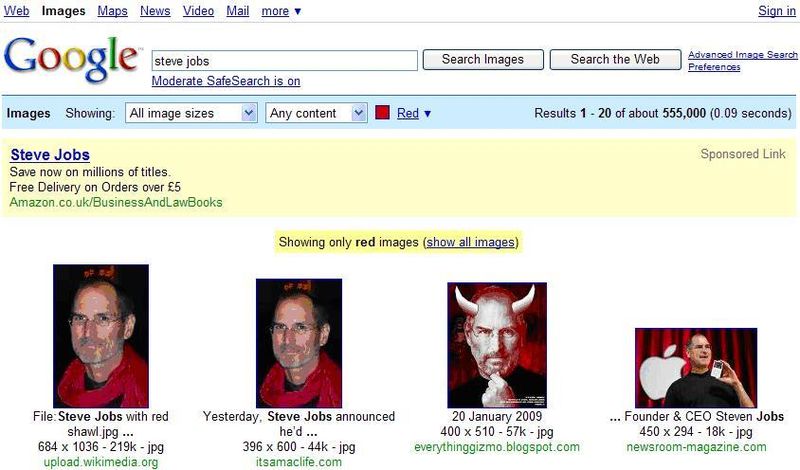Image resolution: width=800 pixels, height=470 pixels.
Task: Switch to Video search
Action: pyautogui.click(x=198, y=11)
